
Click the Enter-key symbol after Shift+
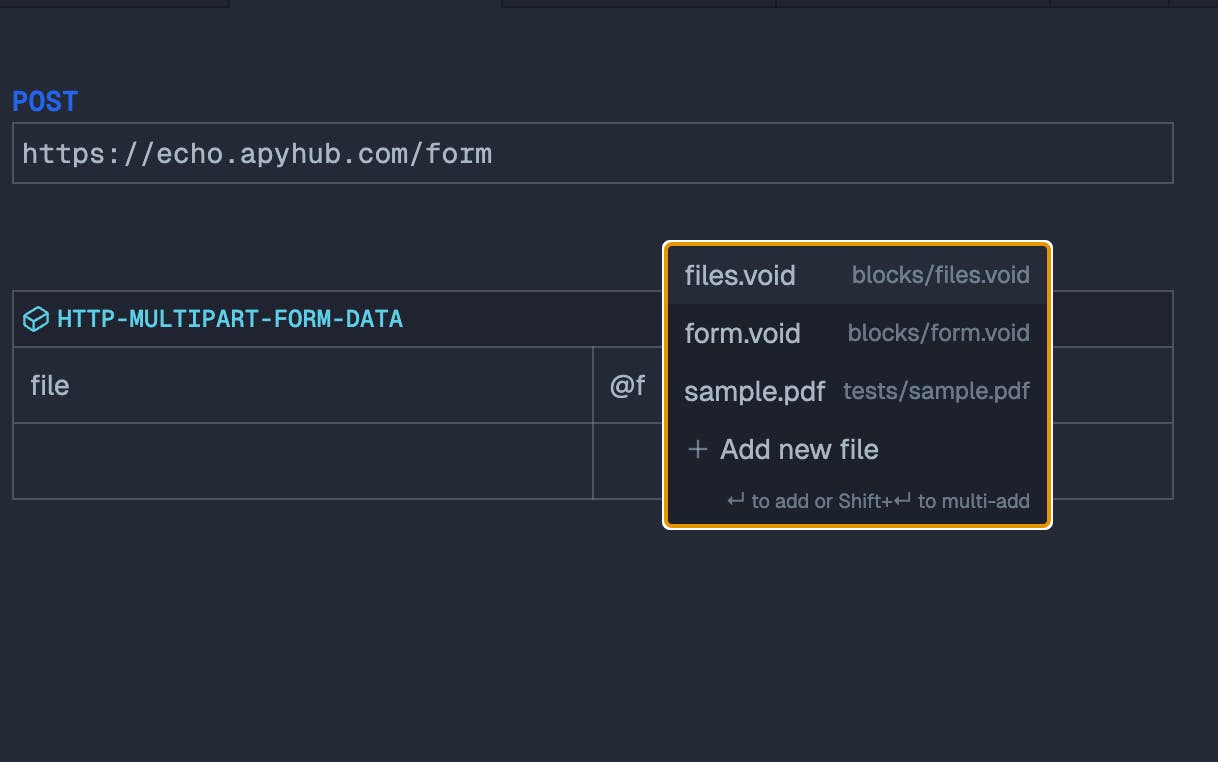coord(902,500)
